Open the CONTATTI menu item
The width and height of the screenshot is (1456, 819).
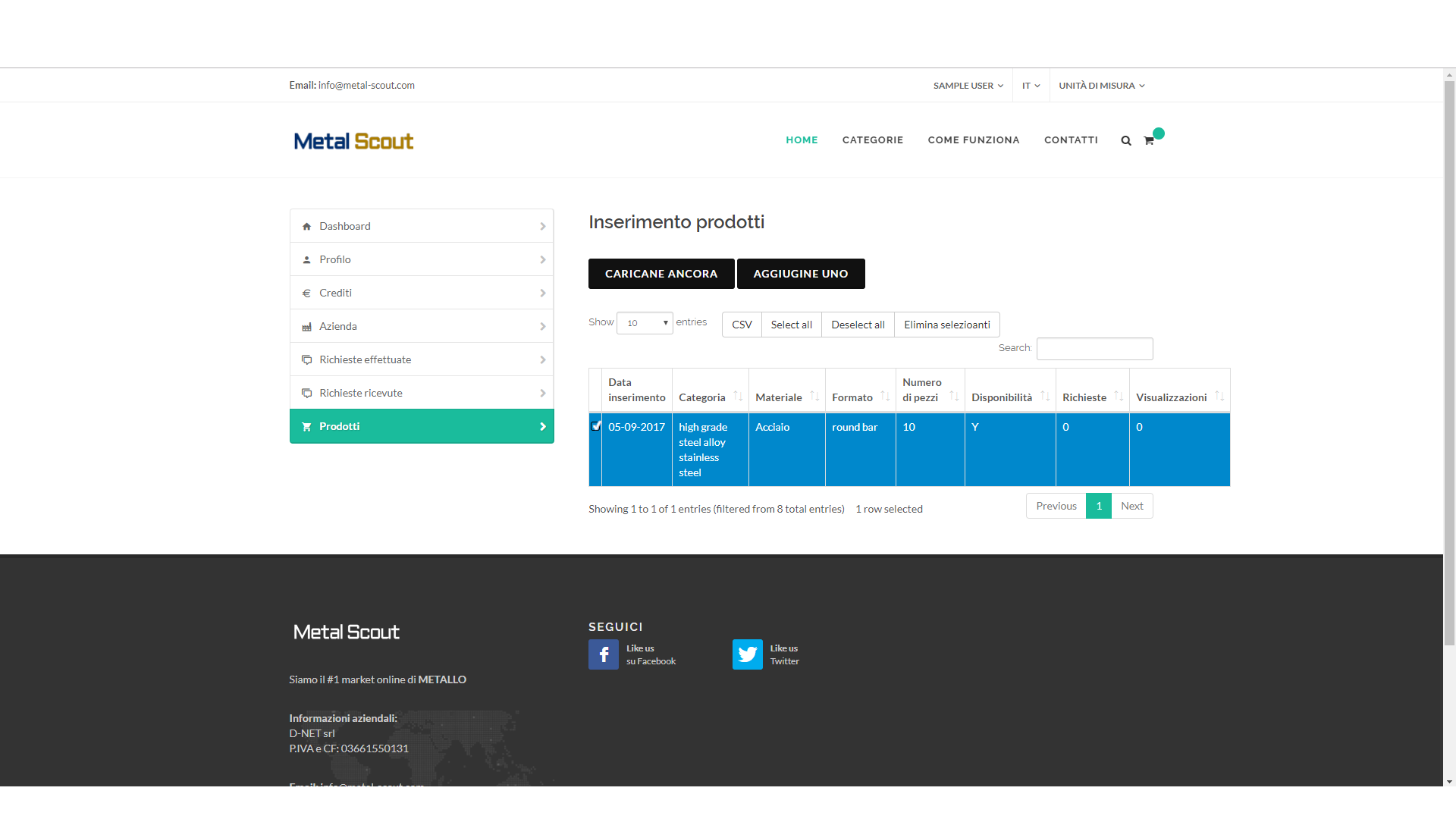coord(1071,140)
